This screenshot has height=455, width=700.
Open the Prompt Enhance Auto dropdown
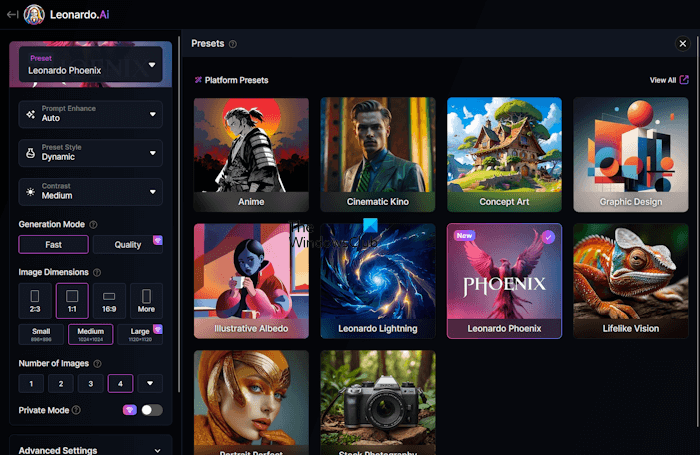(x=91, y=114)
